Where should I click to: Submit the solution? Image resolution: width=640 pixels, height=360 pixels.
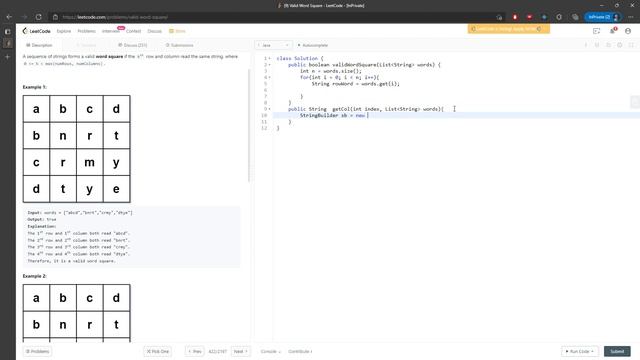[617, 351]
